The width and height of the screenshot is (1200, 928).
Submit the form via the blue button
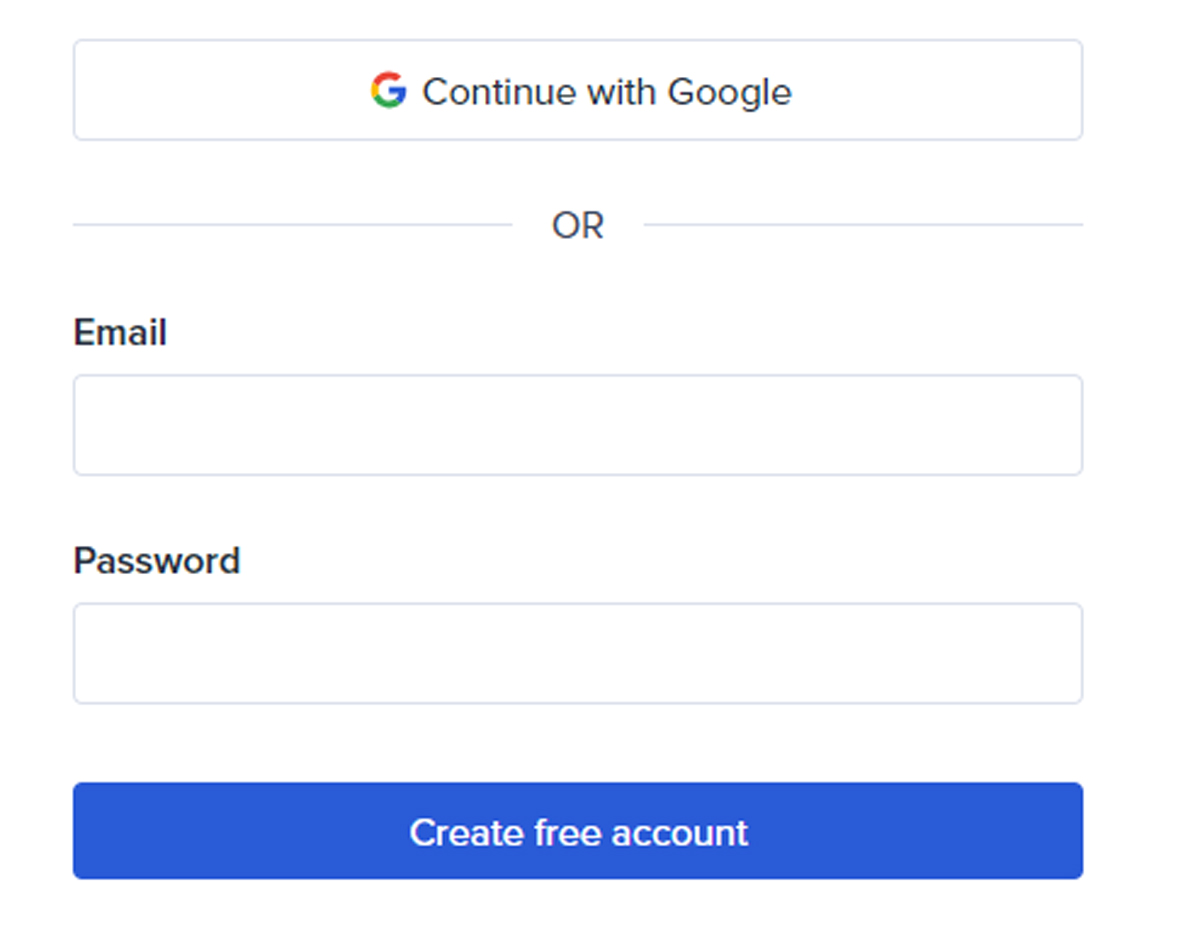[x=578, y=831]
